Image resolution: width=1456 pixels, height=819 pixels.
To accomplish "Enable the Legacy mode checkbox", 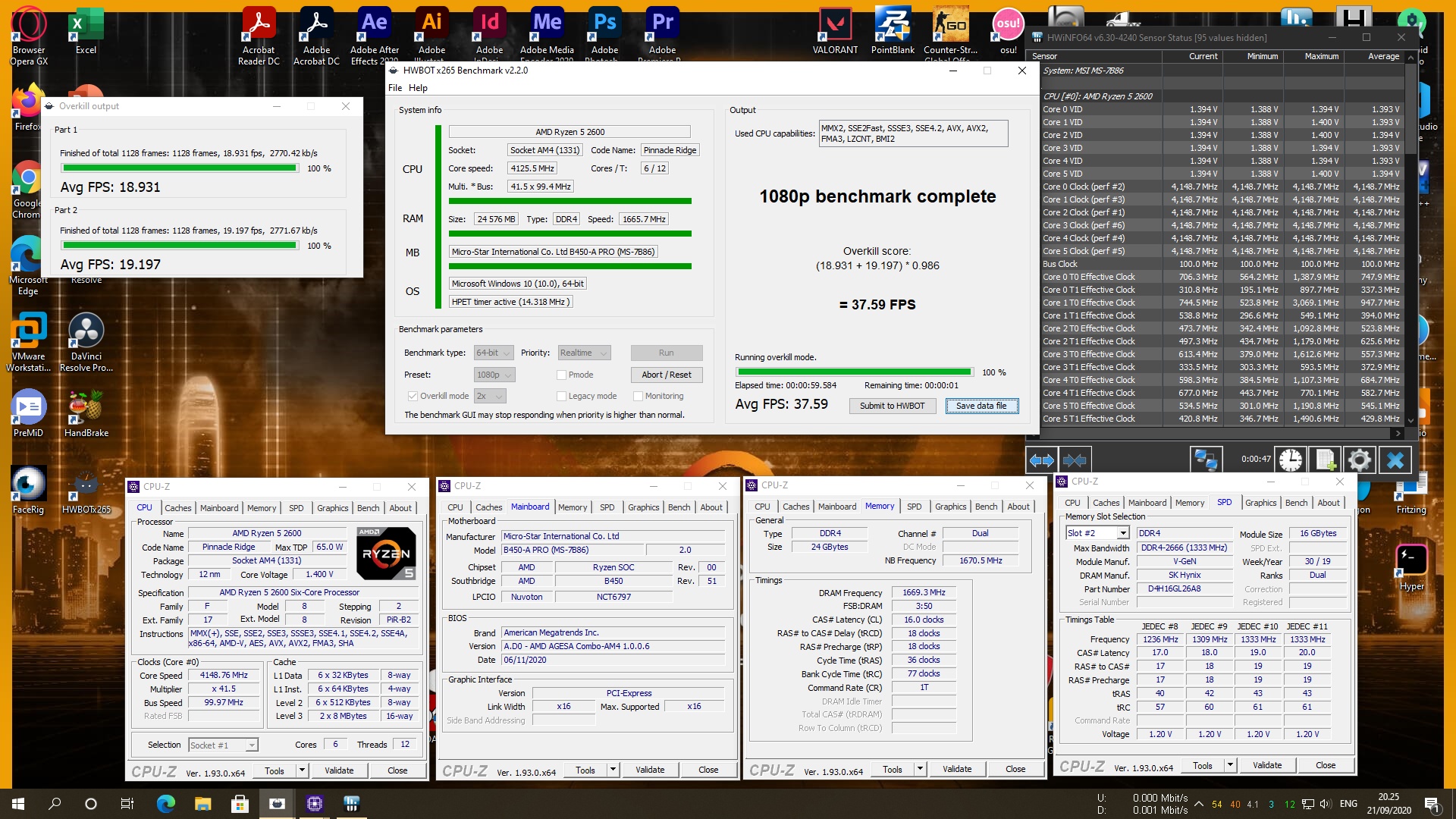I will pos(561,396).
